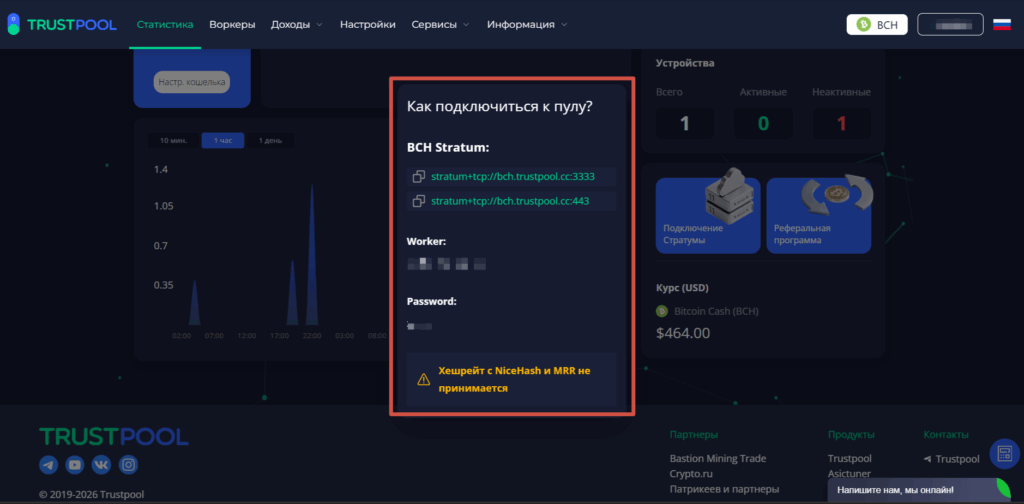
Task: Click the blurred Worker name value
Action: 447,264
